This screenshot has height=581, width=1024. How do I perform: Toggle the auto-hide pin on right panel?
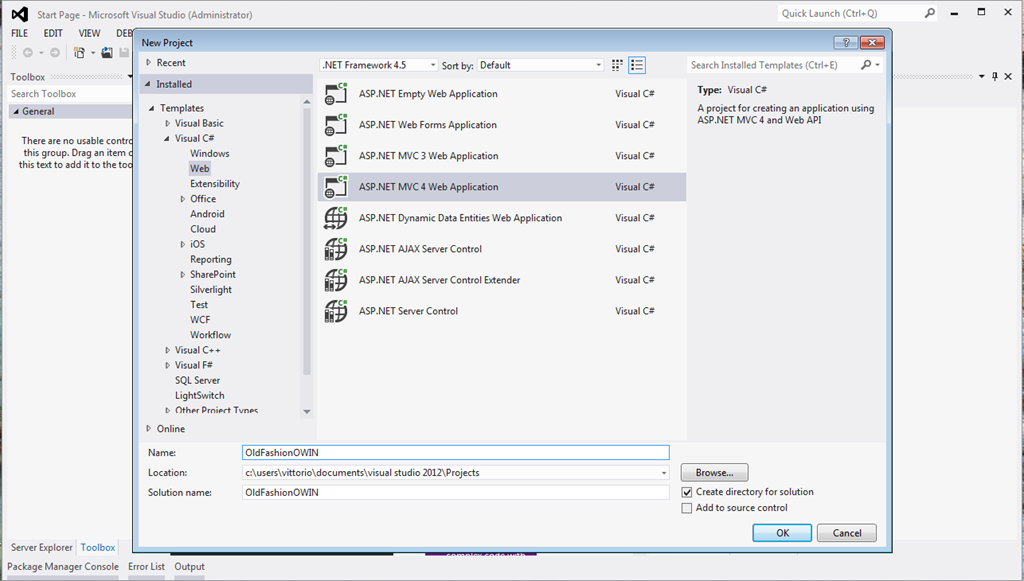(995, 76)
